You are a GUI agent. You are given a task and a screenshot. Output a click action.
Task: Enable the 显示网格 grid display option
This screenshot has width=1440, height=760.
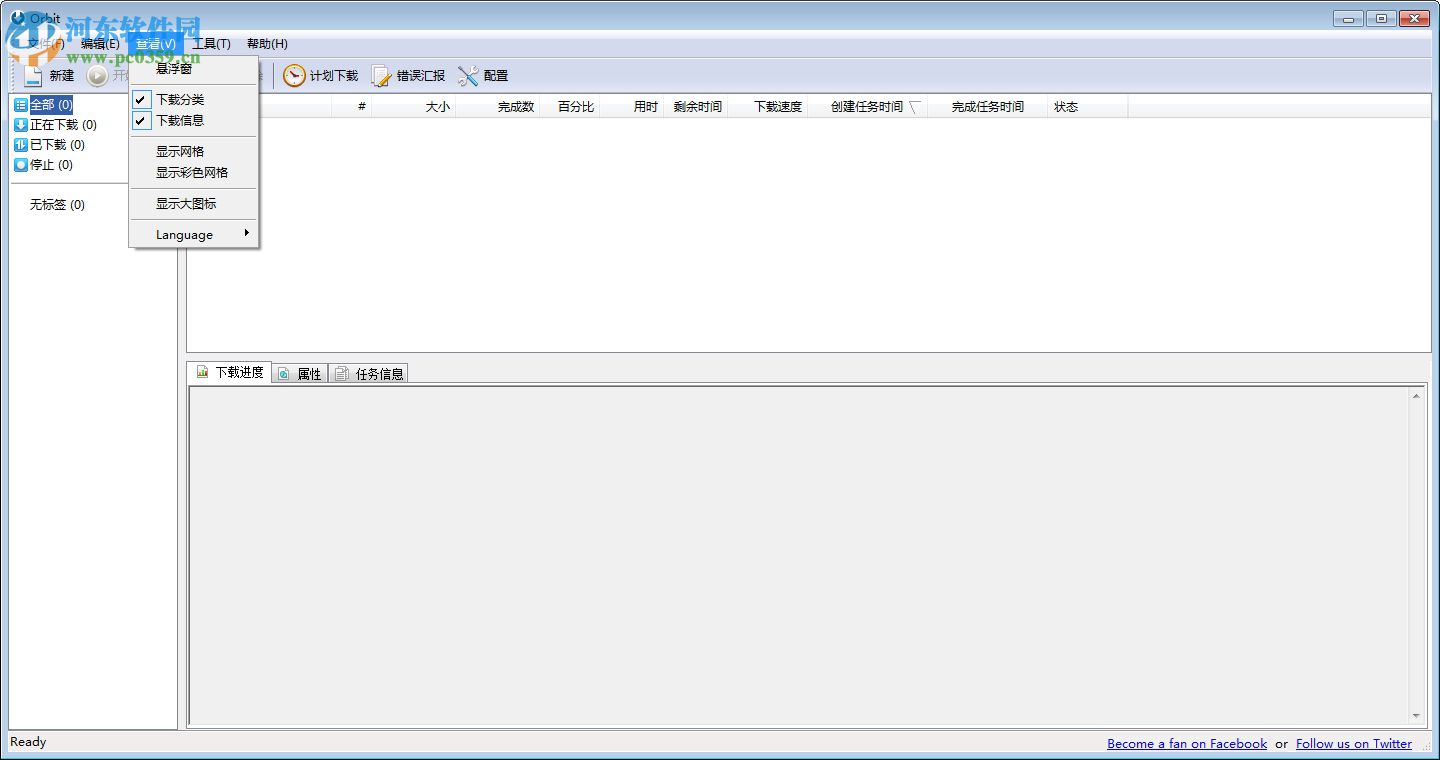point(181,150)
